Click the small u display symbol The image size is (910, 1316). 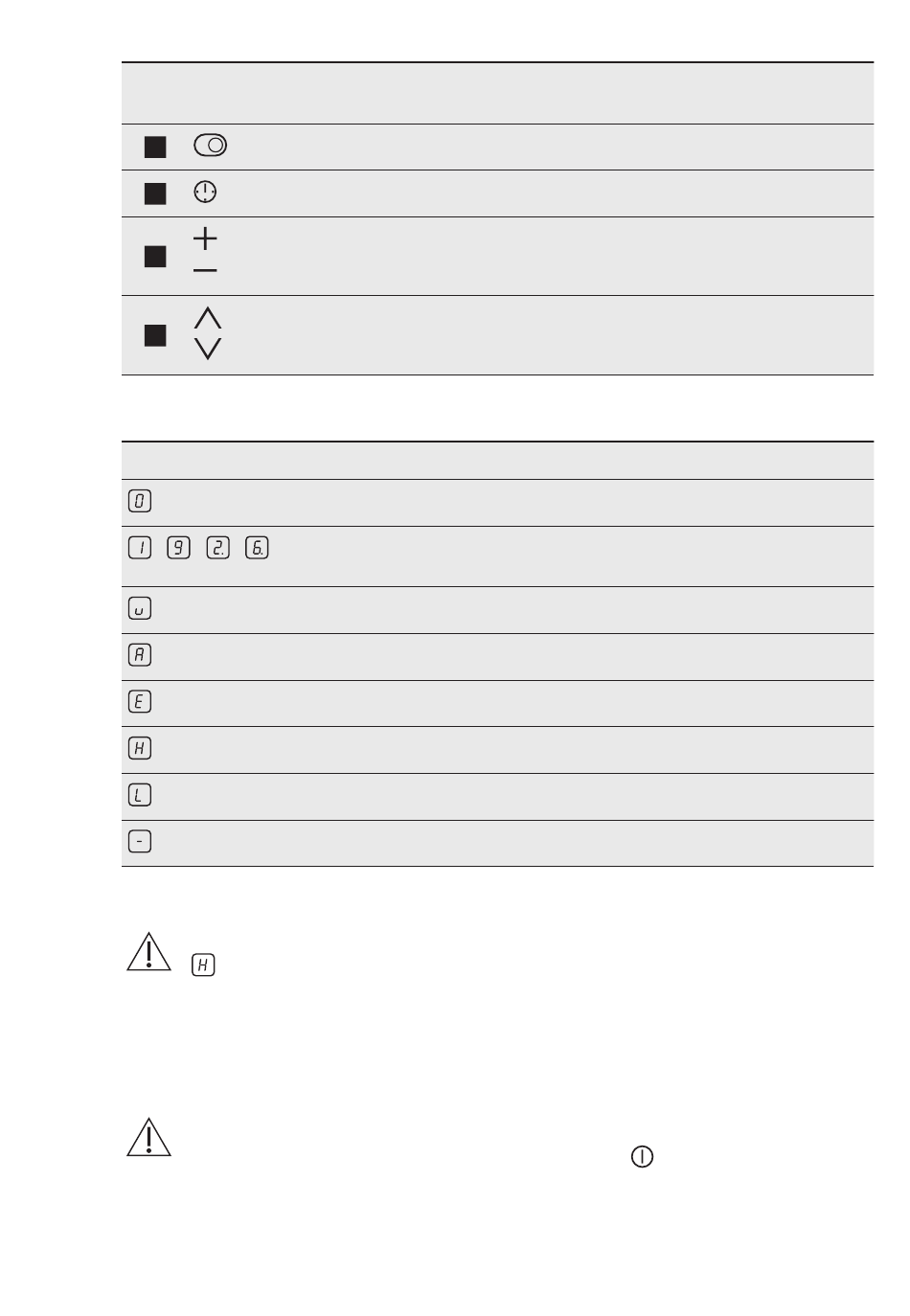click(139, 609)
